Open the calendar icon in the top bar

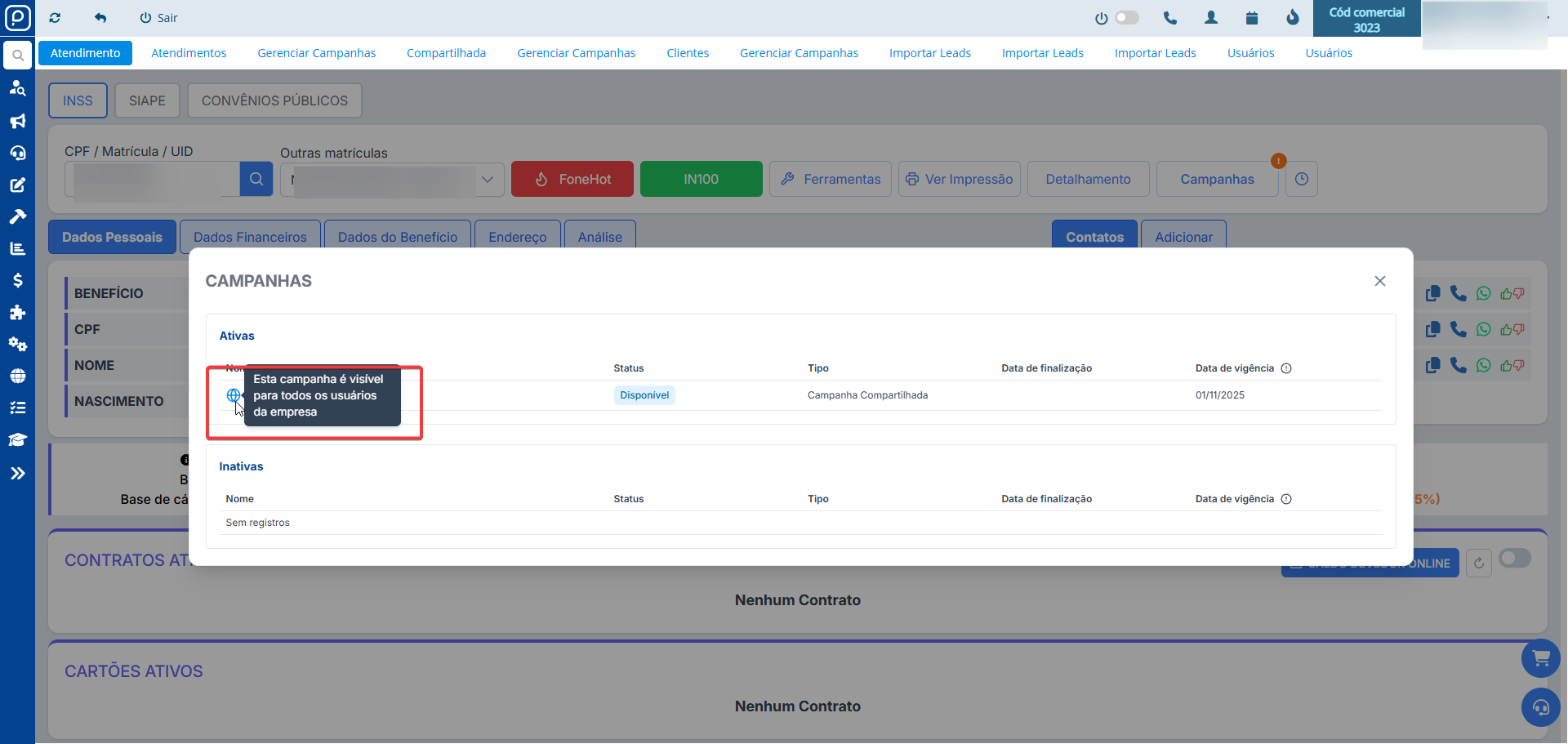(x=1251, y=18)
